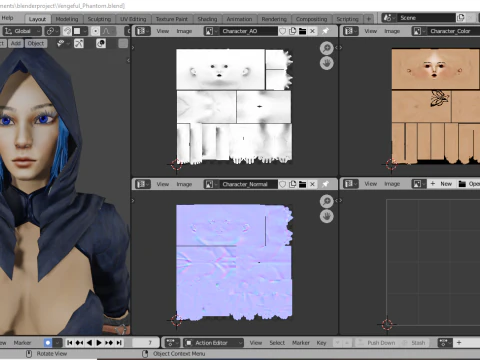Duplicate the Character_Normal image
The image size is (480, 360).
click(x=292, y=184)
